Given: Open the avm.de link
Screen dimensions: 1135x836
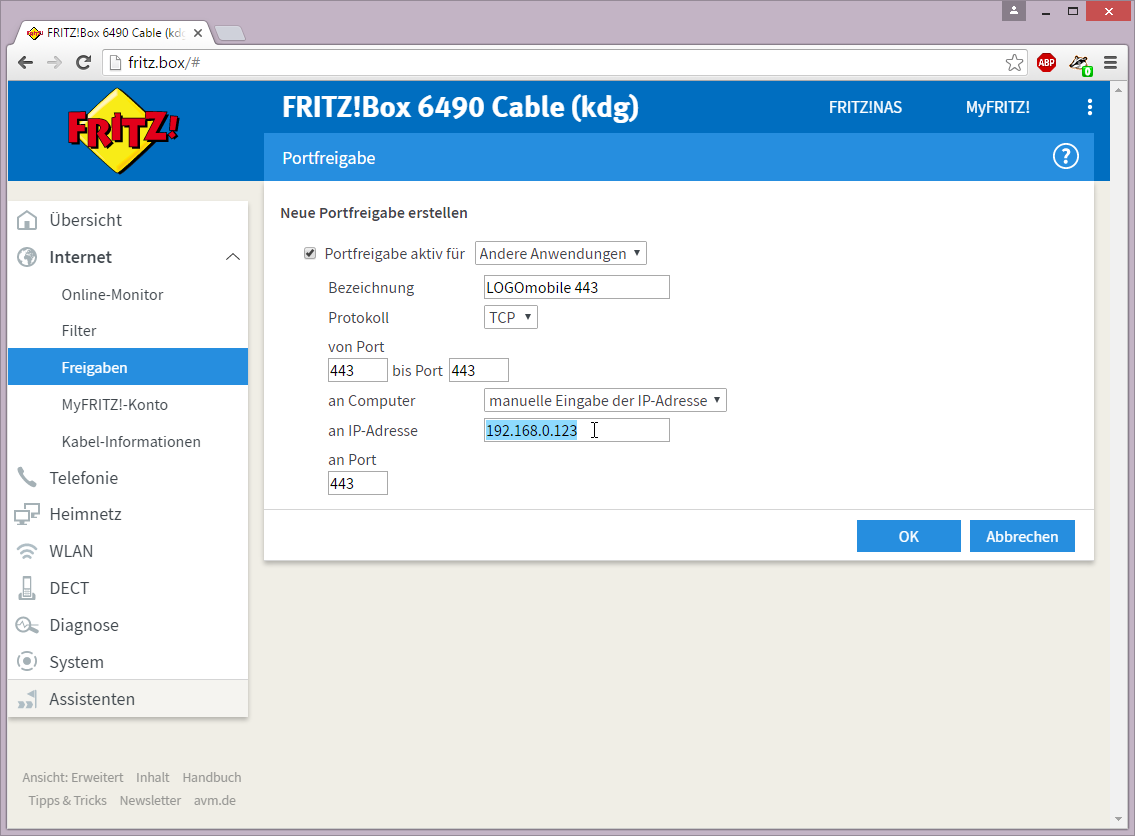Looking at the screenshot, I should [x=214, y=801].
